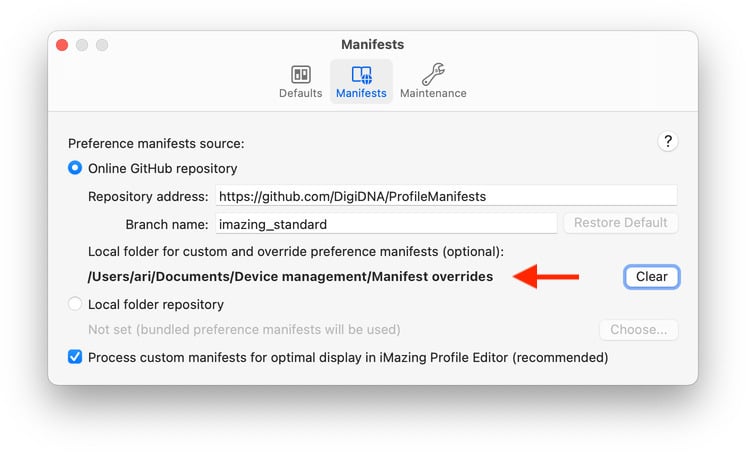Close the Manifests window with red button

[x=62, y=45]
